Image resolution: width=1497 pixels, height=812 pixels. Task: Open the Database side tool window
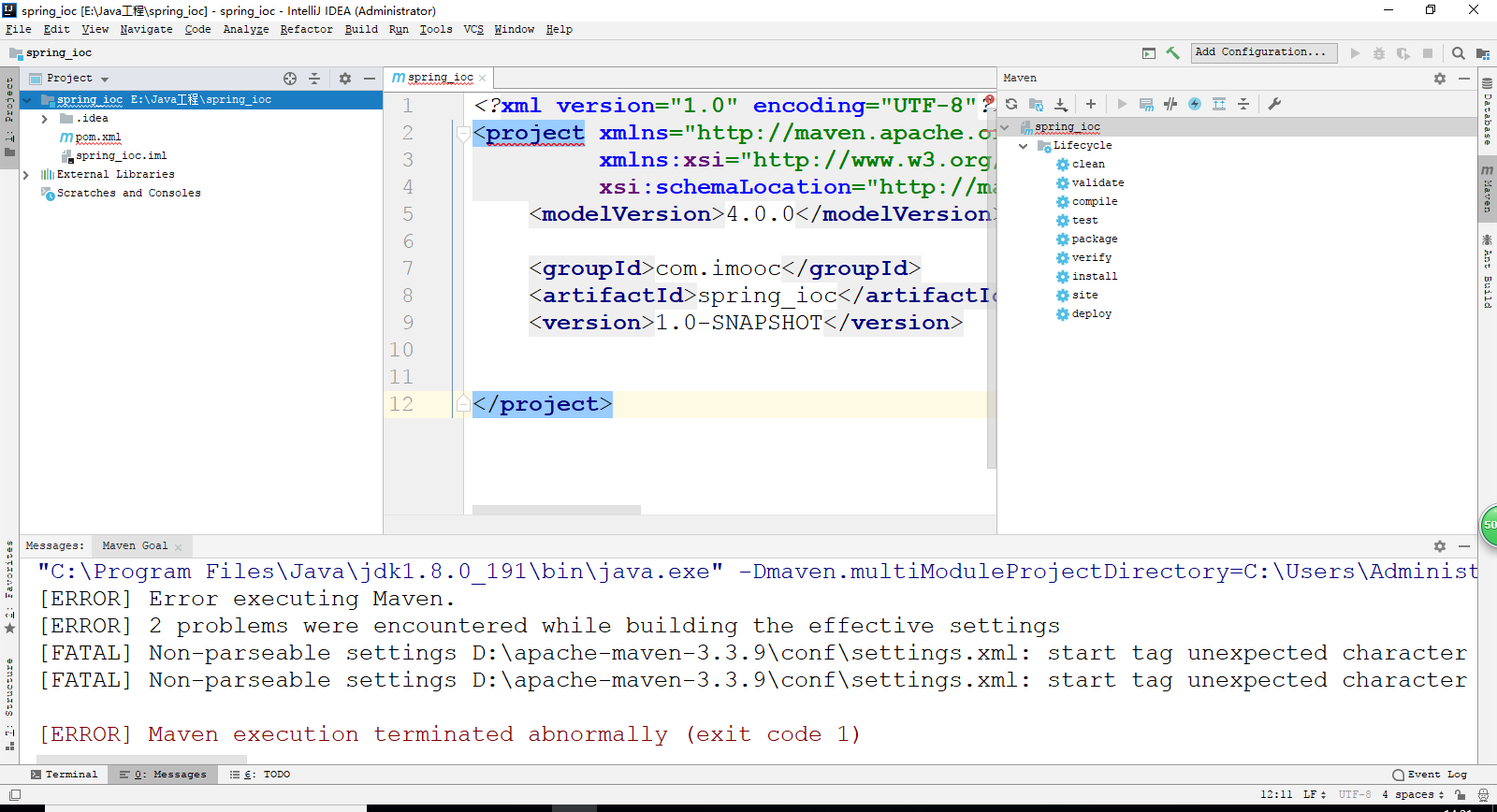(1487, 111)
